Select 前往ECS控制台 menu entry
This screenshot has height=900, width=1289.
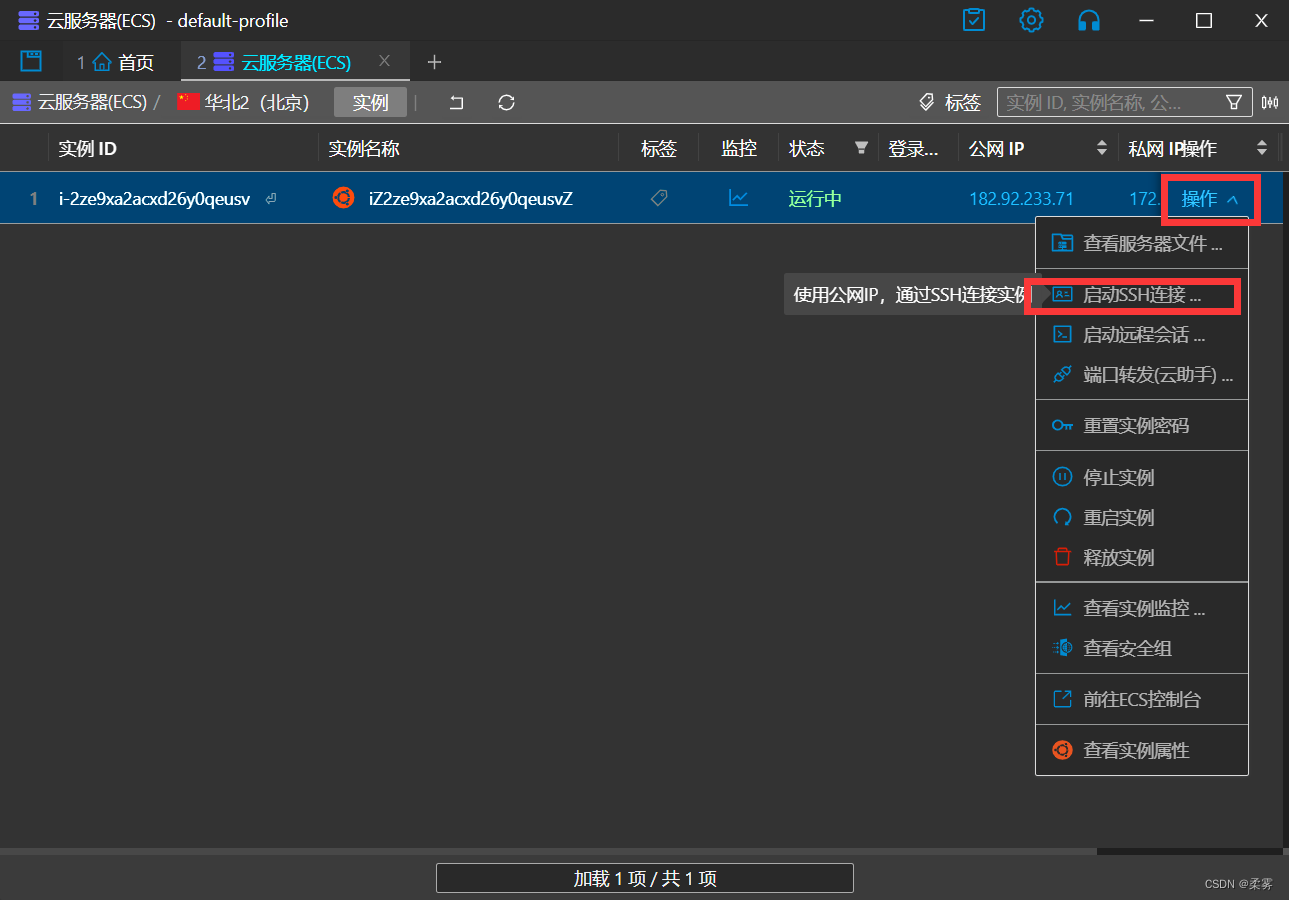click(x=1142, y=699)
